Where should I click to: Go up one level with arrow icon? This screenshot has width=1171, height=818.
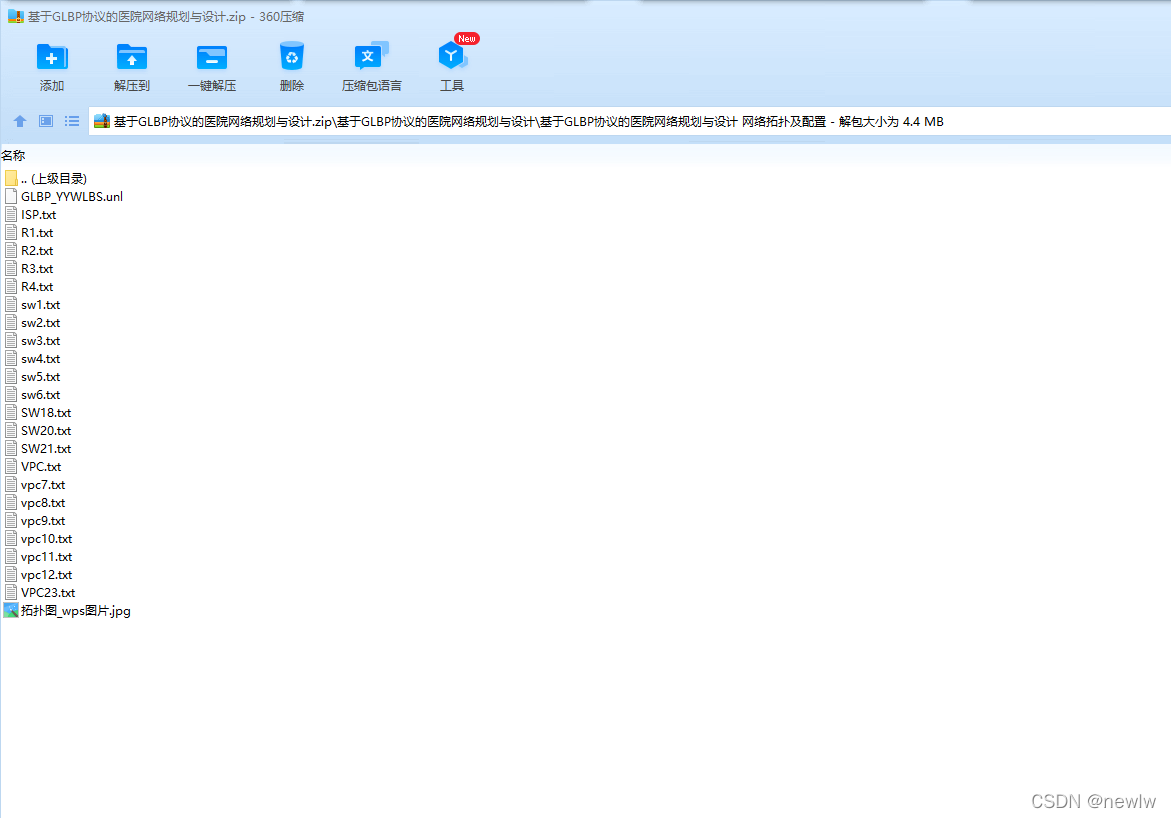[20, 121]
